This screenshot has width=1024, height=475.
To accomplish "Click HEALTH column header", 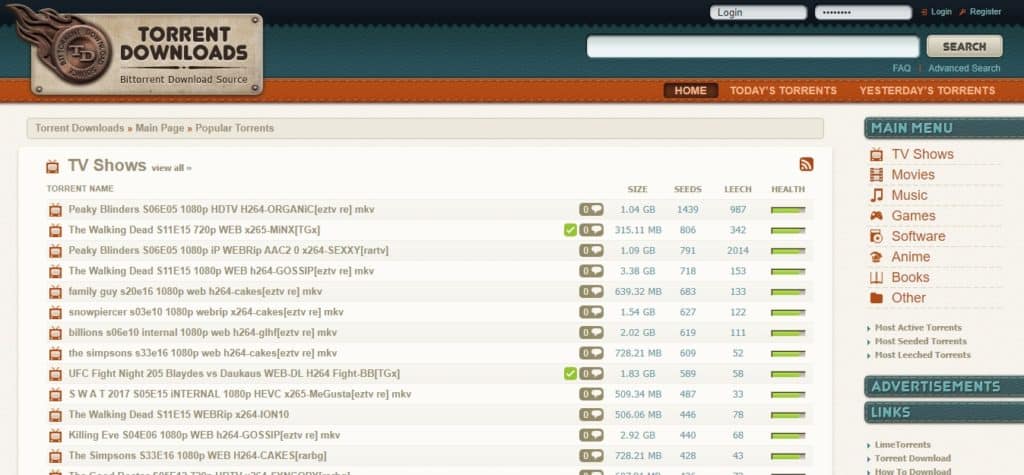I will coord(788,189).
